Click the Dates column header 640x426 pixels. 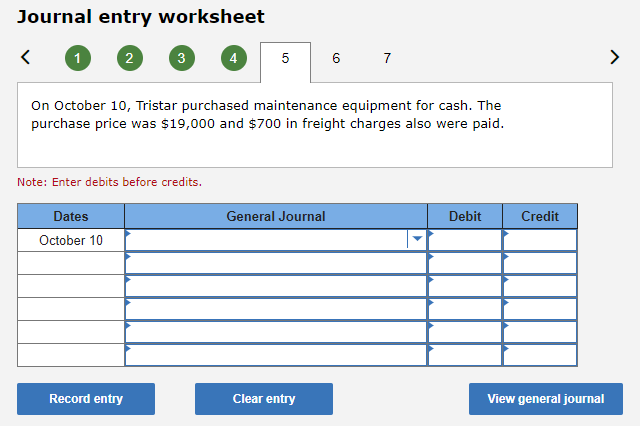tap(71, 216)
